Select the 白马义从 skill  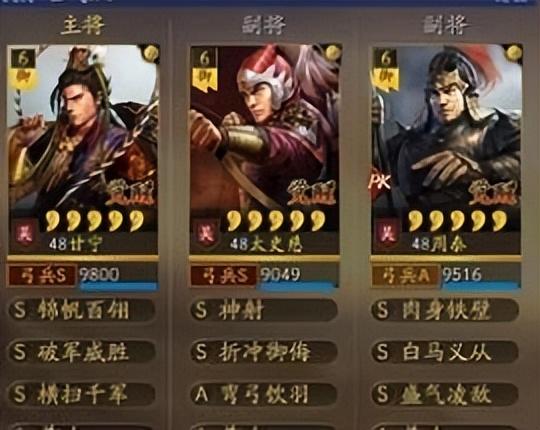pyautogui.click(x=445, y=352)
